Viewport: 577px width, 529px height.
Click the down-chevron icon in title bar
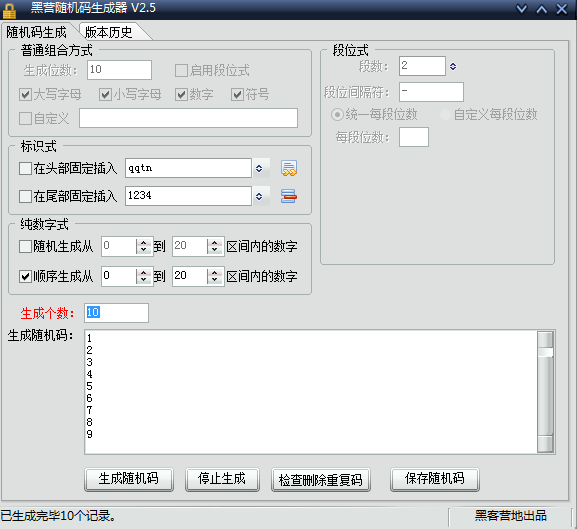(x=521, y=8)
